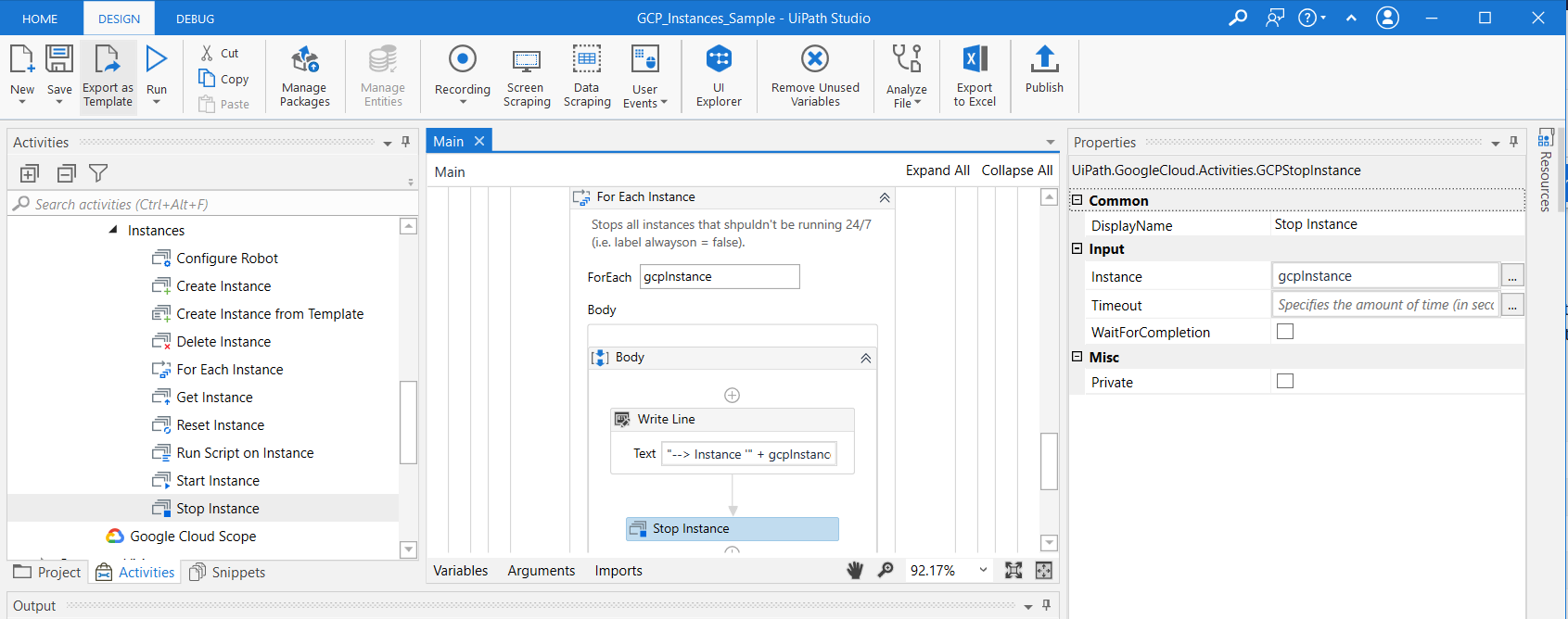Viewport: 1568px width, 619px height.
Task: Click Collapse All link
Action: 1017,171
